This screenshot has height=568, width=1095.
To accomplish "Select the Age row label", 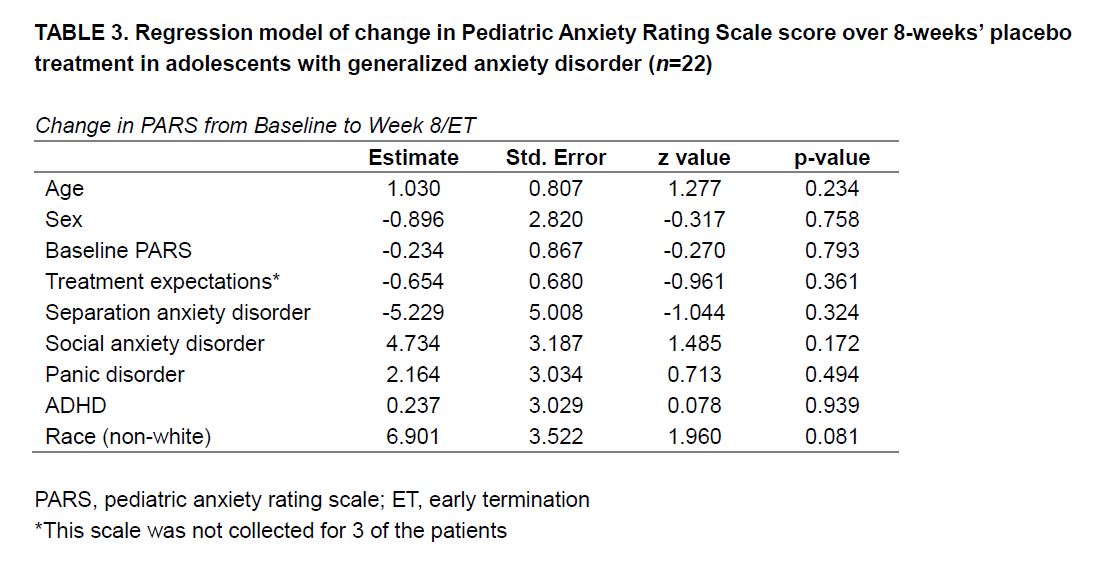I will tap(65, 189).
